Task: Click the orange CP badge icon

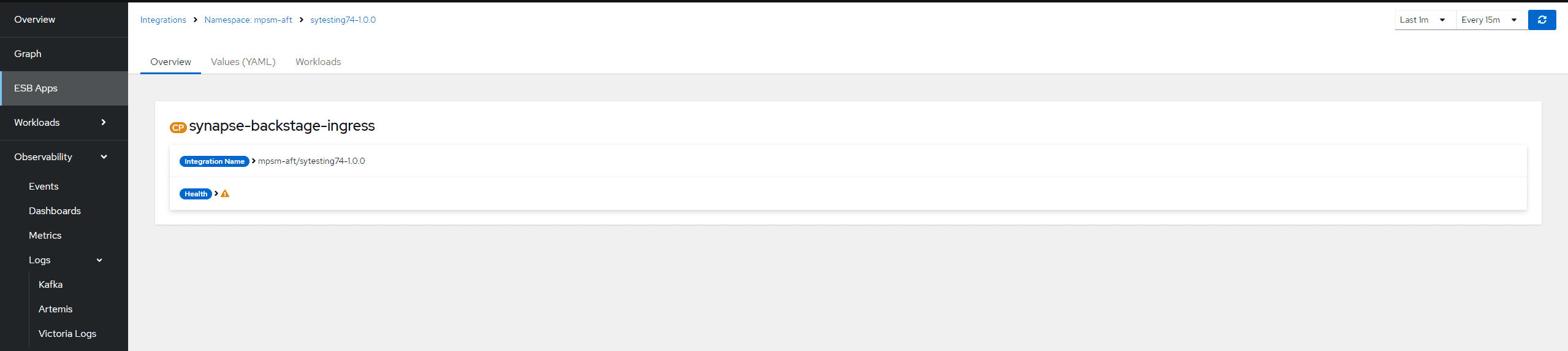Action: pos(178,128)
